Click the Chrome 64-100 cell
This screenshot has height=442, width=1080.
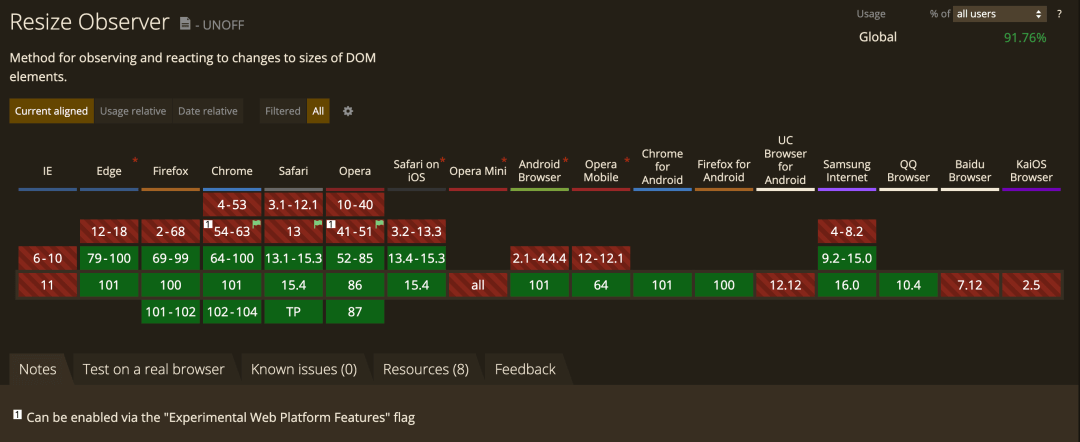231,258
